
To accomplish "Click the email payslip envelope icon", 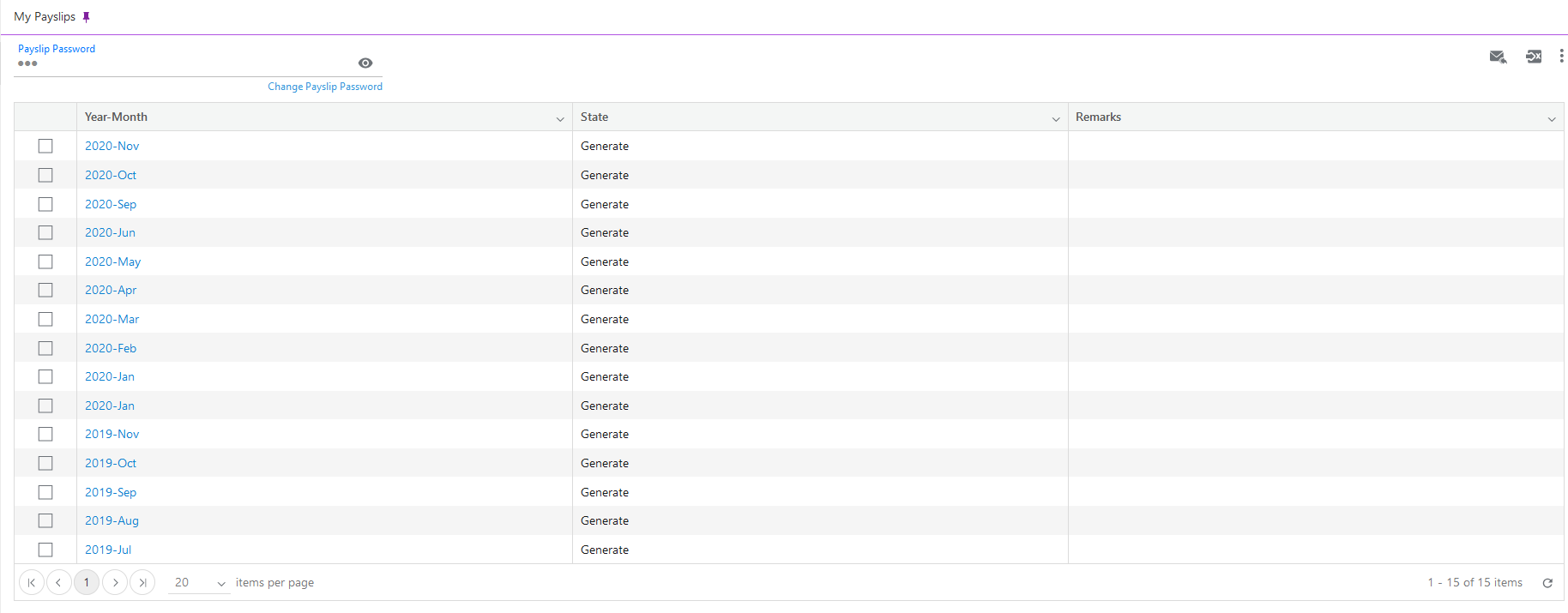I will (x=1498, y=57).
